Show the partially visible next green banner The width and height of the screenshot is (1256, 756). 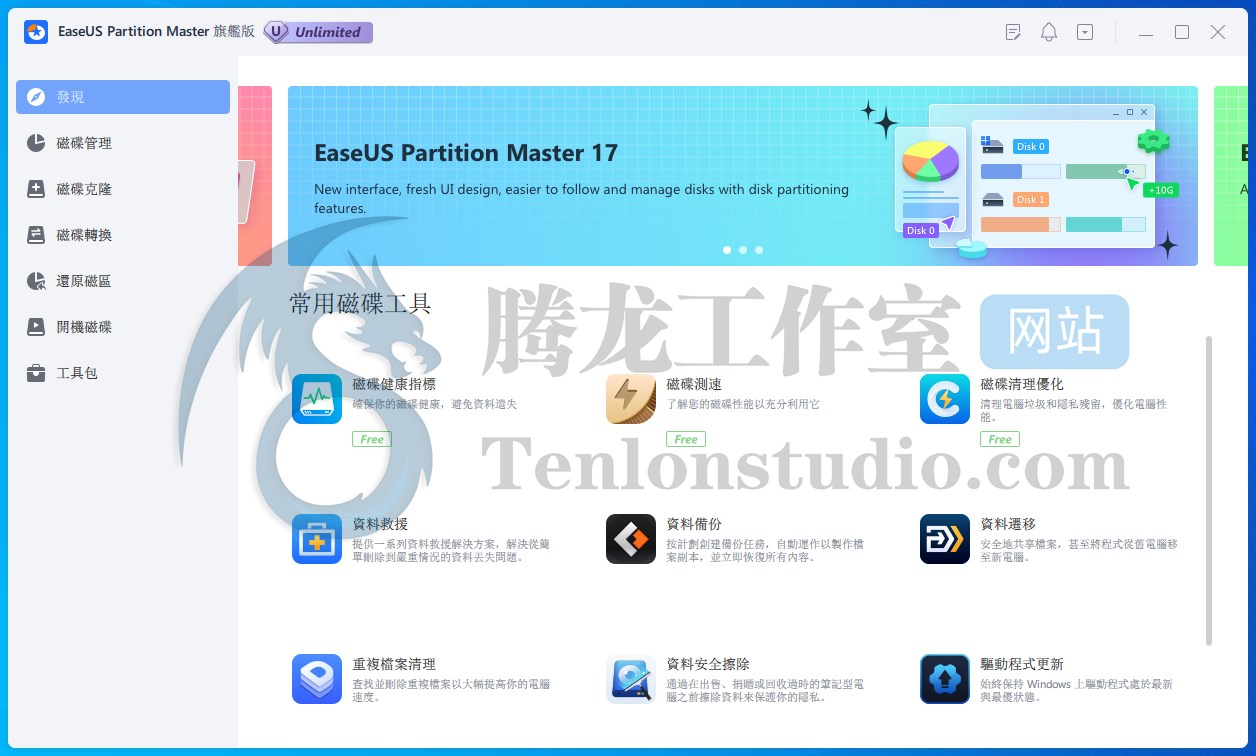tap(1231, 176)
